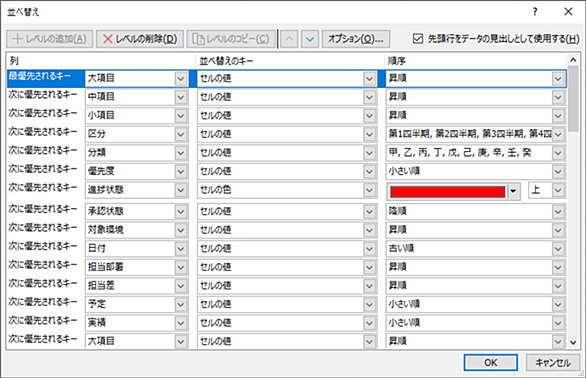Open column dropdown in the 最優先されるキー row
Screen dimensions: 586x378
(x=181, y=79)
